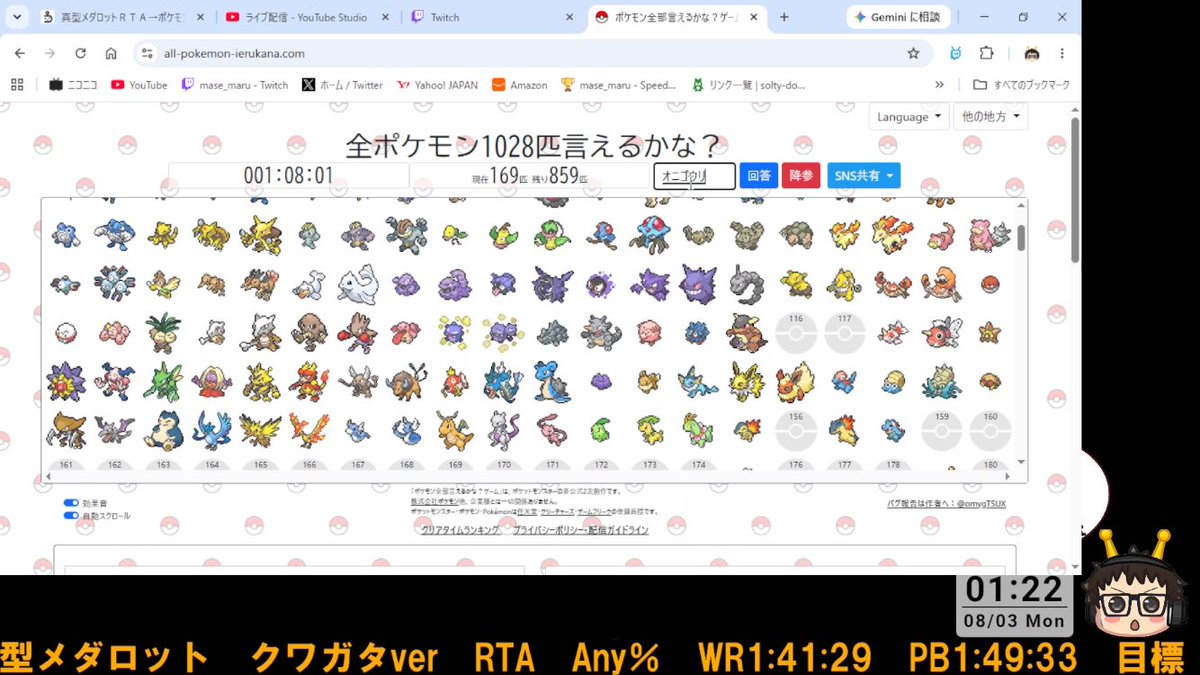Open the すべてのブックマーク folder
Screen dimensions: 1200x675
(x=1021, y=85)
